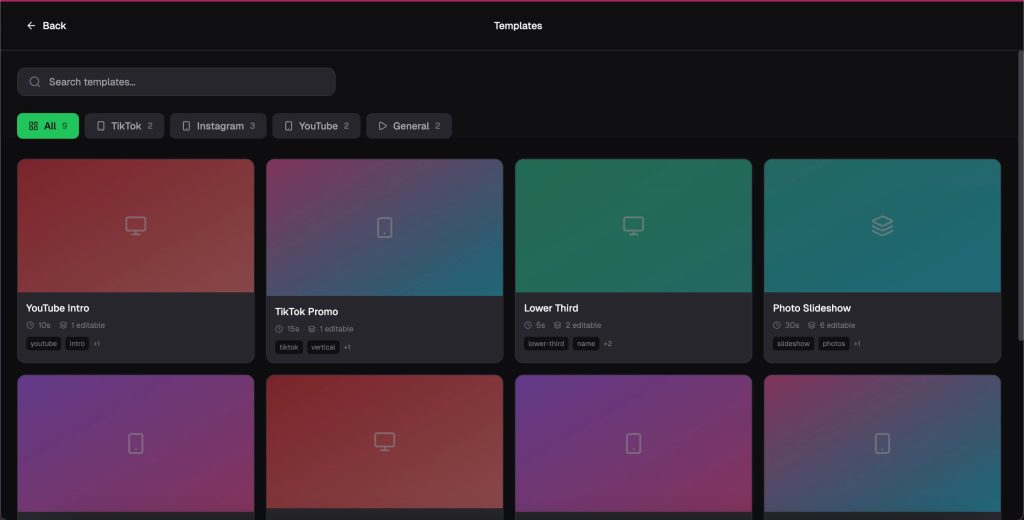The height and width of the screenshot is (520, 1024).
Task: Click the magnifier icon in search box
Action: pyautogui.click(x=35, y=82)
